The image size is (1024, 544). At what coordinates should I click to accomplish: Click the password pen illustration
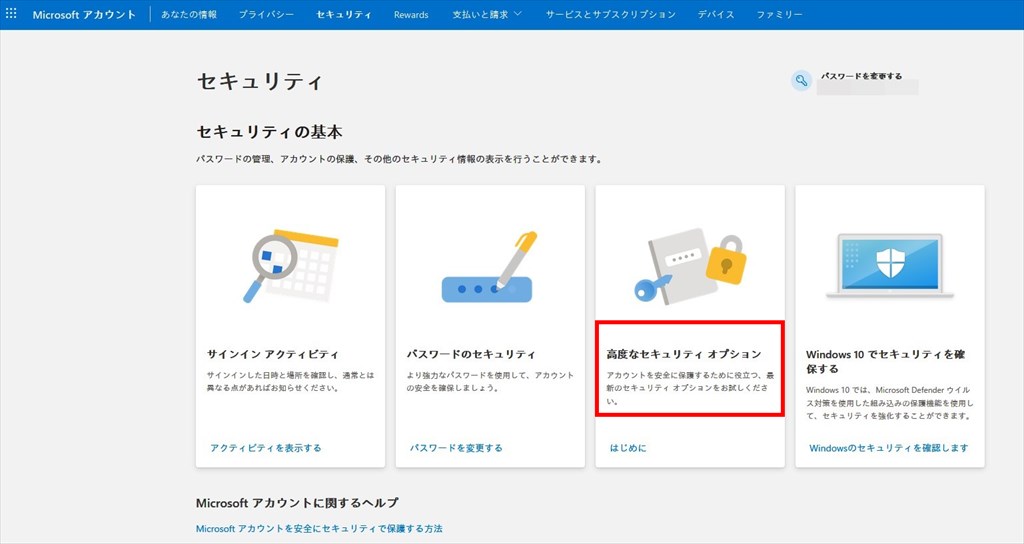490,270
